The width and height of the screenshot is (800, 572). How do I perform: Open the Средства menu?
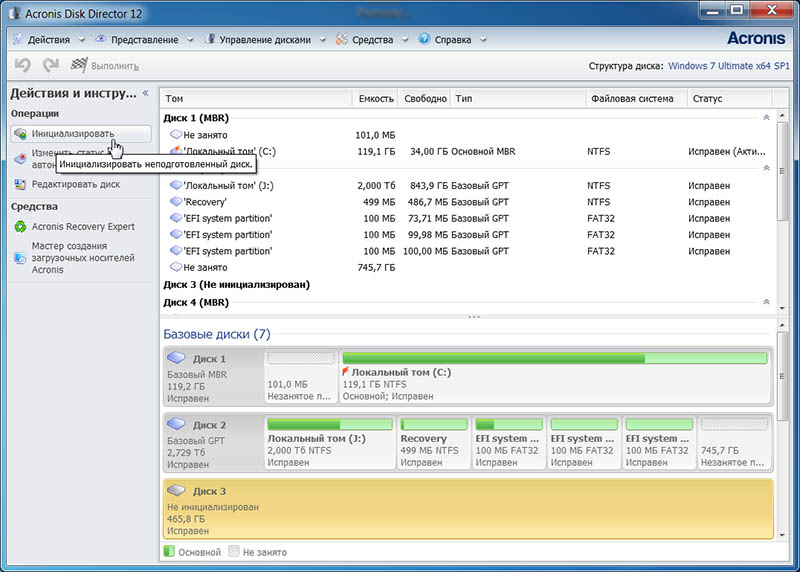click(372, 39)
